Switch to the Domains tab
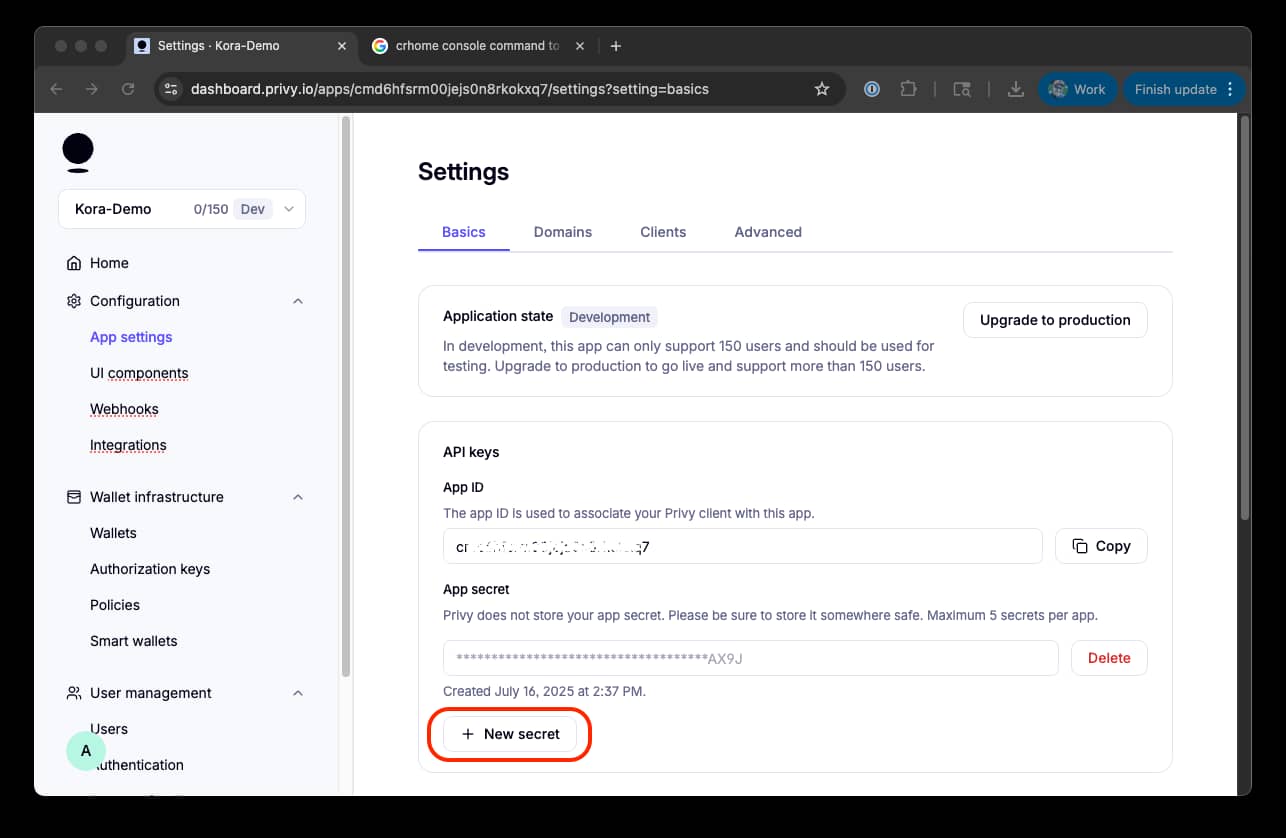Image resolution: width=1286 pixels, height=838 pixels. pos(562,232)
